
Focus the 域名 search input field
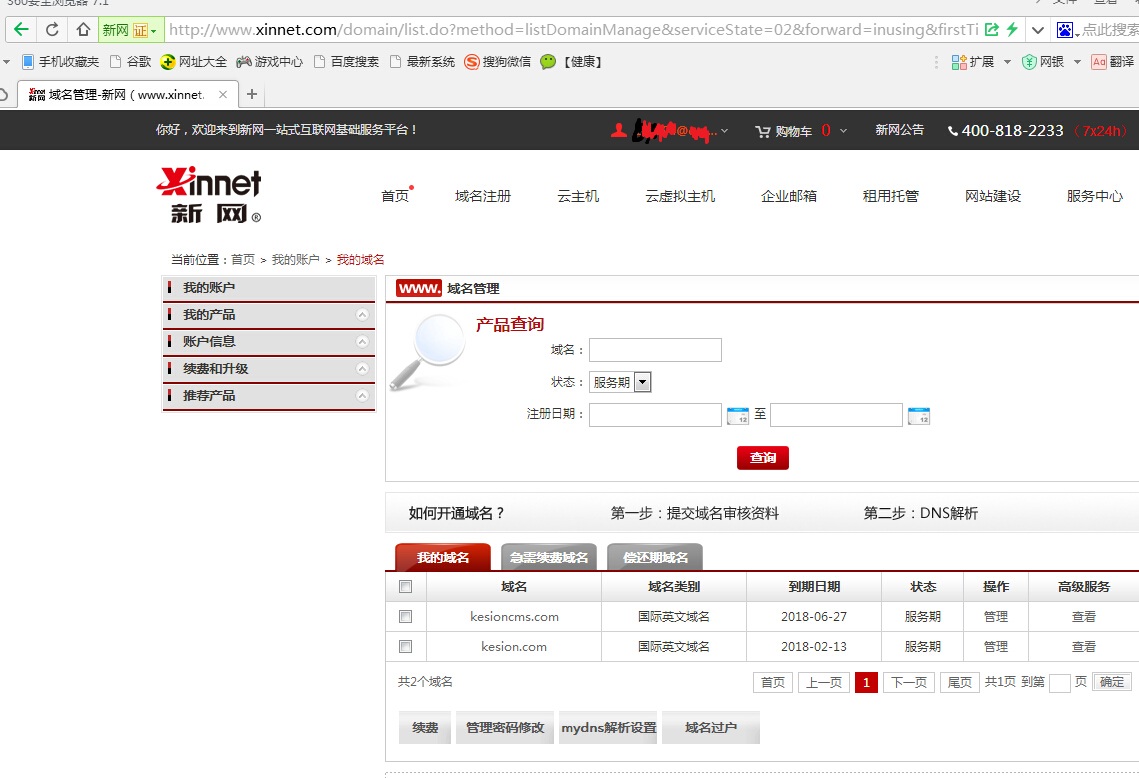pyautogui.click(x=655, y=350)
